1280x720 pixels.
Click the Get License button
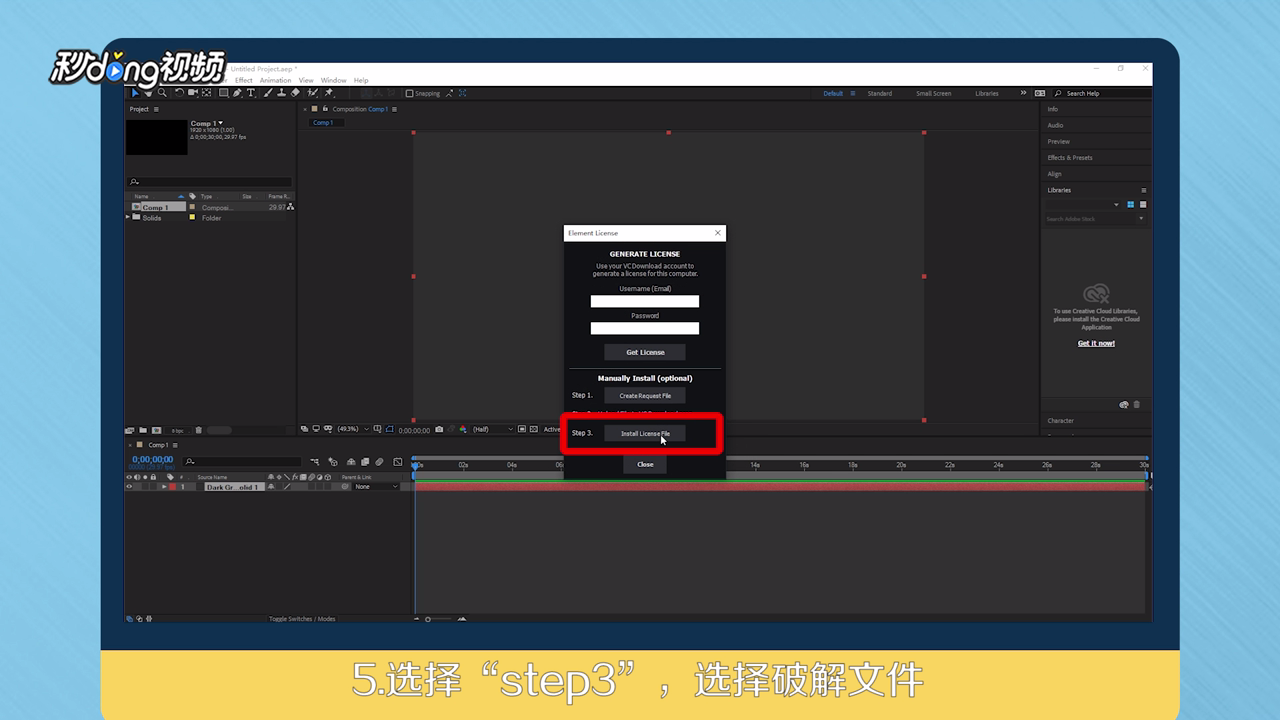click(645, 352)
